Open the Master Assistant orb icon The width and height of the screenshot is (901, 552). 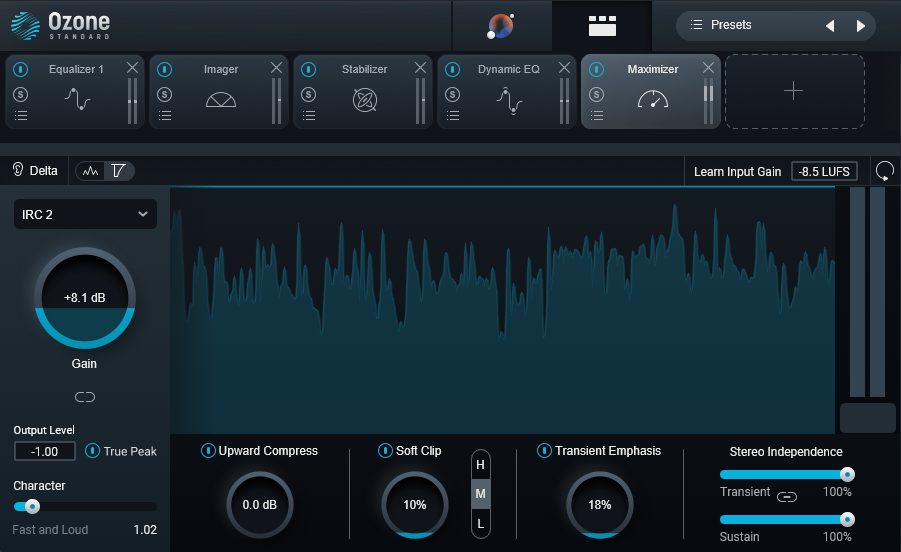[x=500, y=26]
